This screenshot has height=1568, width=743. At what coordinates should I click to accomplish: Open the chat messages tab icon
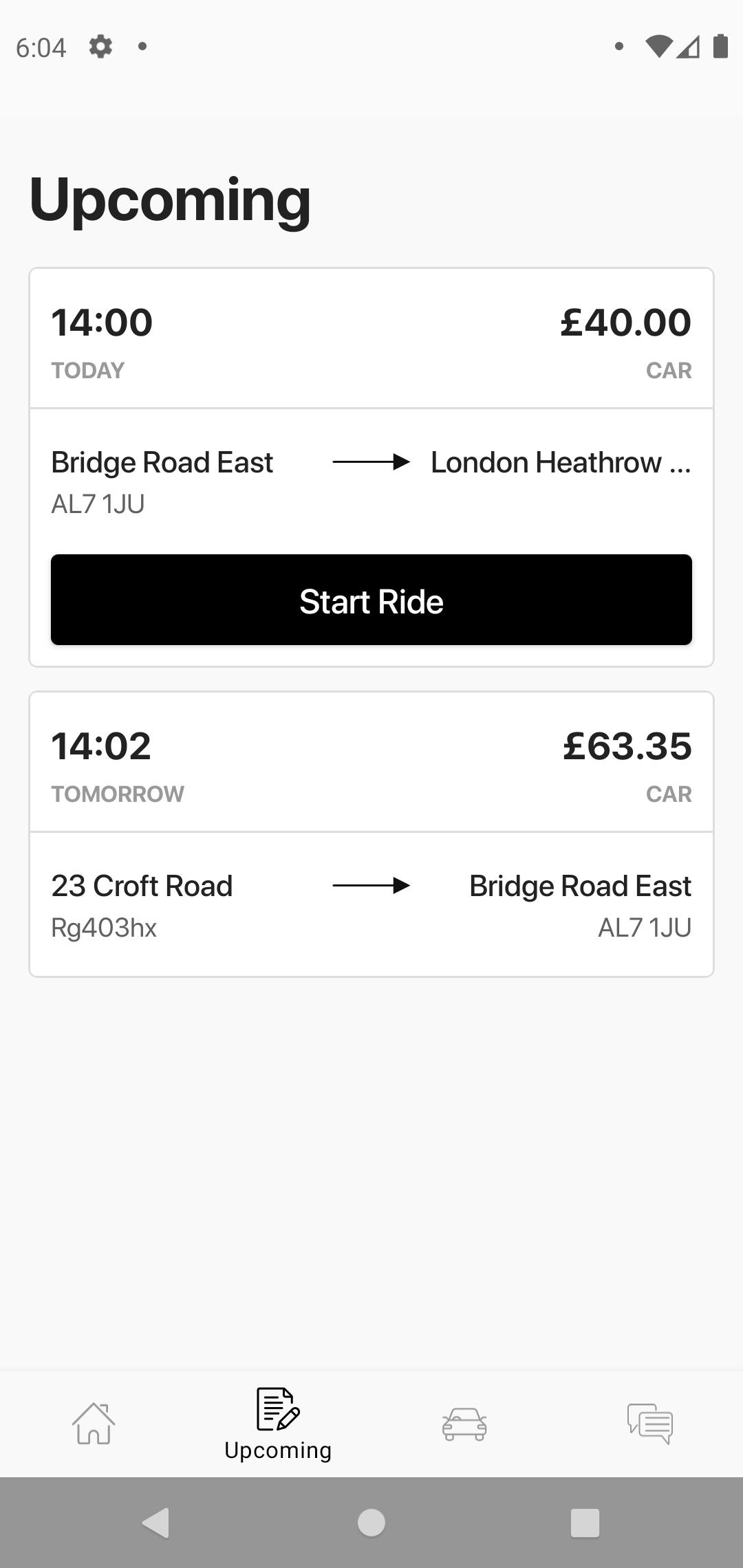tap(650, 1424)
